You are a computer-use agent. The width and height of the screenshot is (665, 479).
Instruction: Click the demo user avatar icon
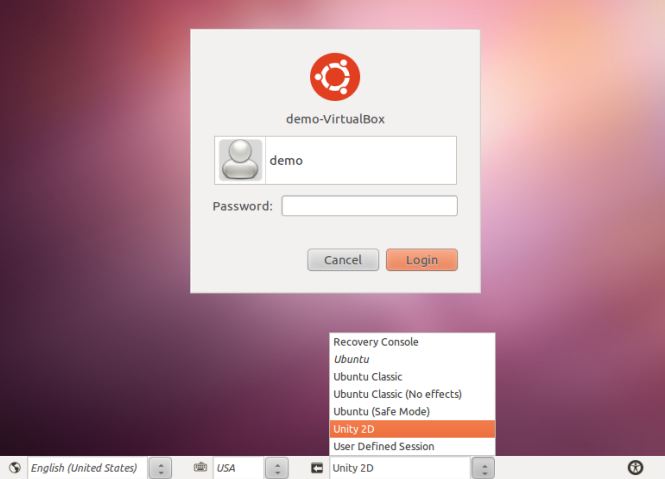point(240,160)
